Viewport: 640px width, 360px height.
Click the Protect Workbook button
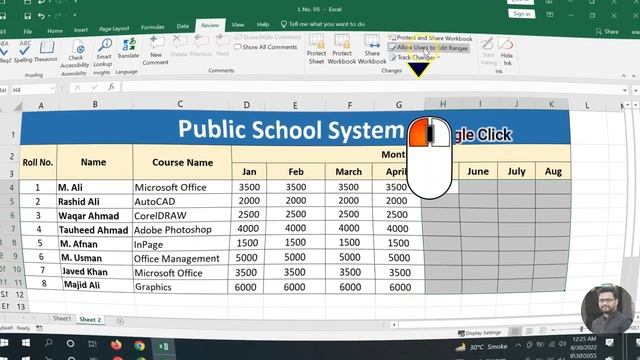click(x=342, y=49)
